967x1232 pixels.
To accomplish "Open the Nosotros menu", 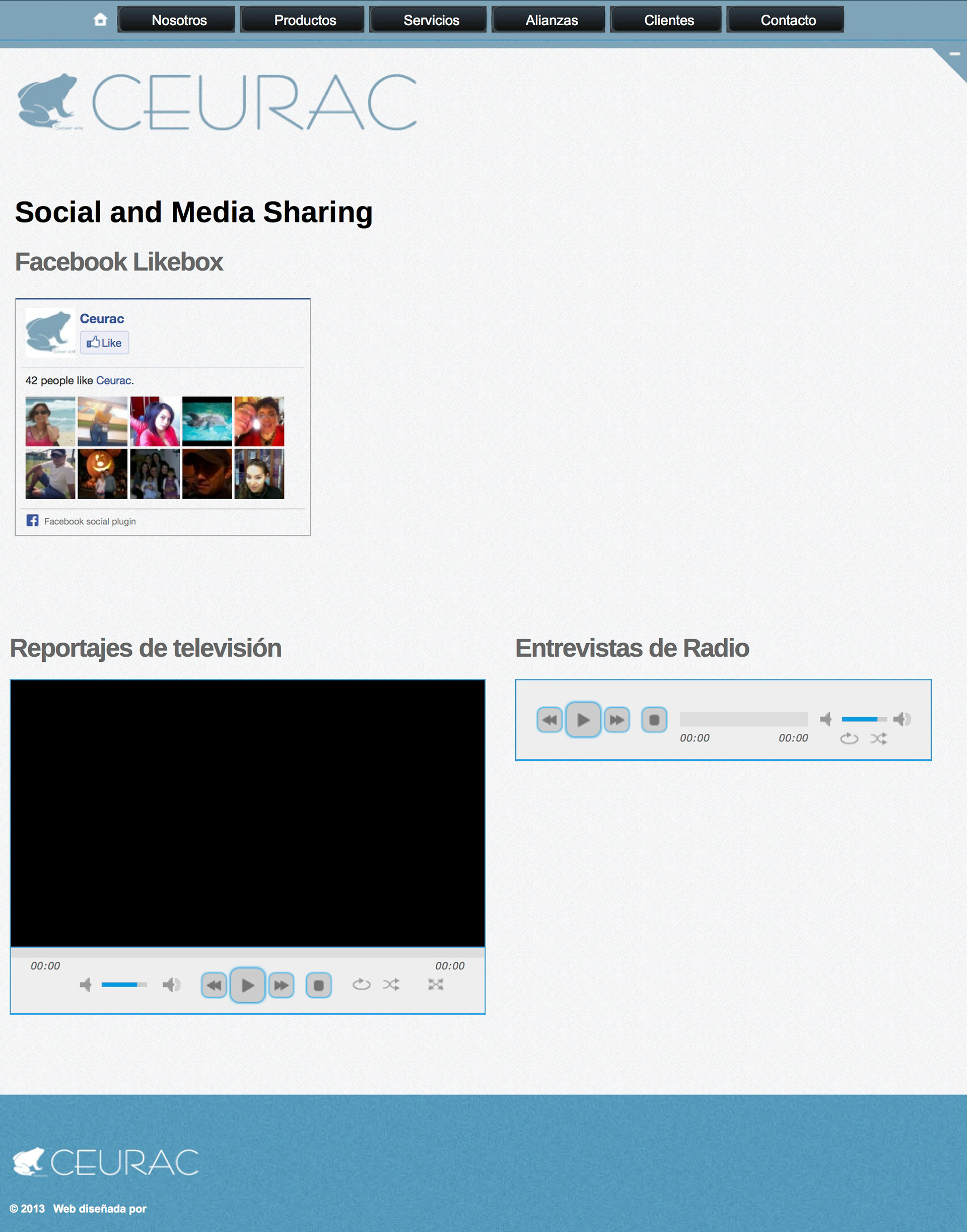I will pos(177,20).
